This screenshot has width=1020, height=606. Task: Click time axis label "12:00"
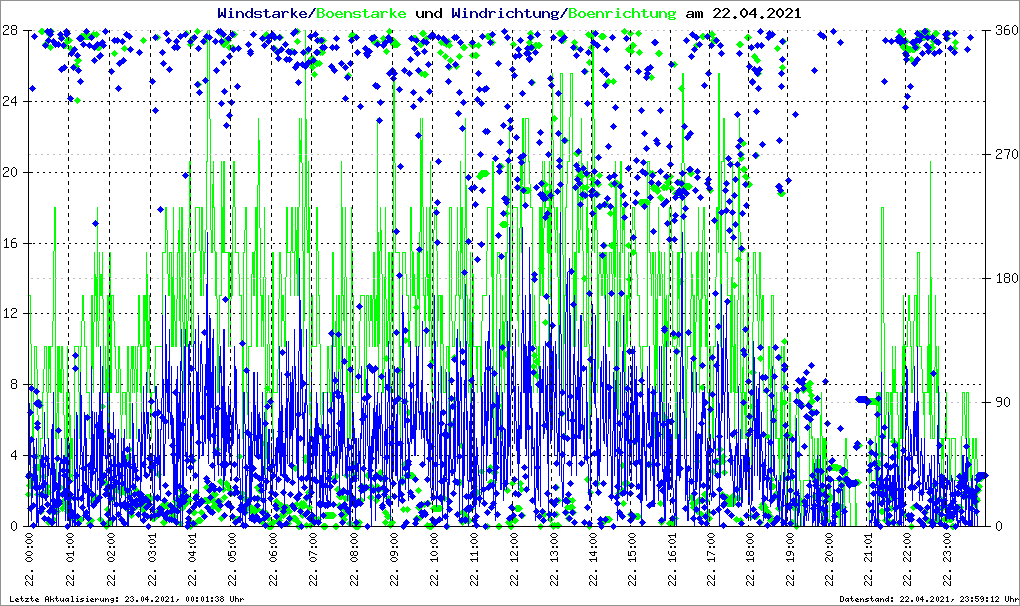[515, 547]
